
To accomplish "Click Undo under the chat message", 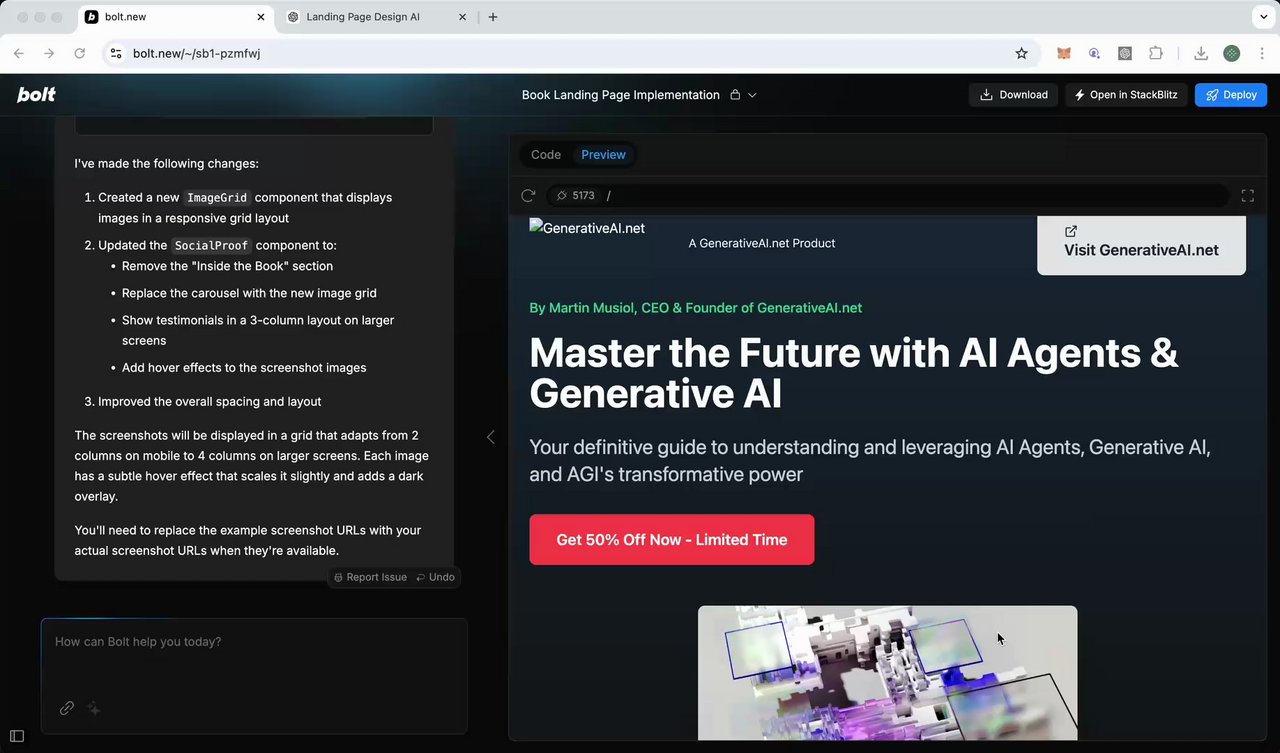I will (435, 577).
